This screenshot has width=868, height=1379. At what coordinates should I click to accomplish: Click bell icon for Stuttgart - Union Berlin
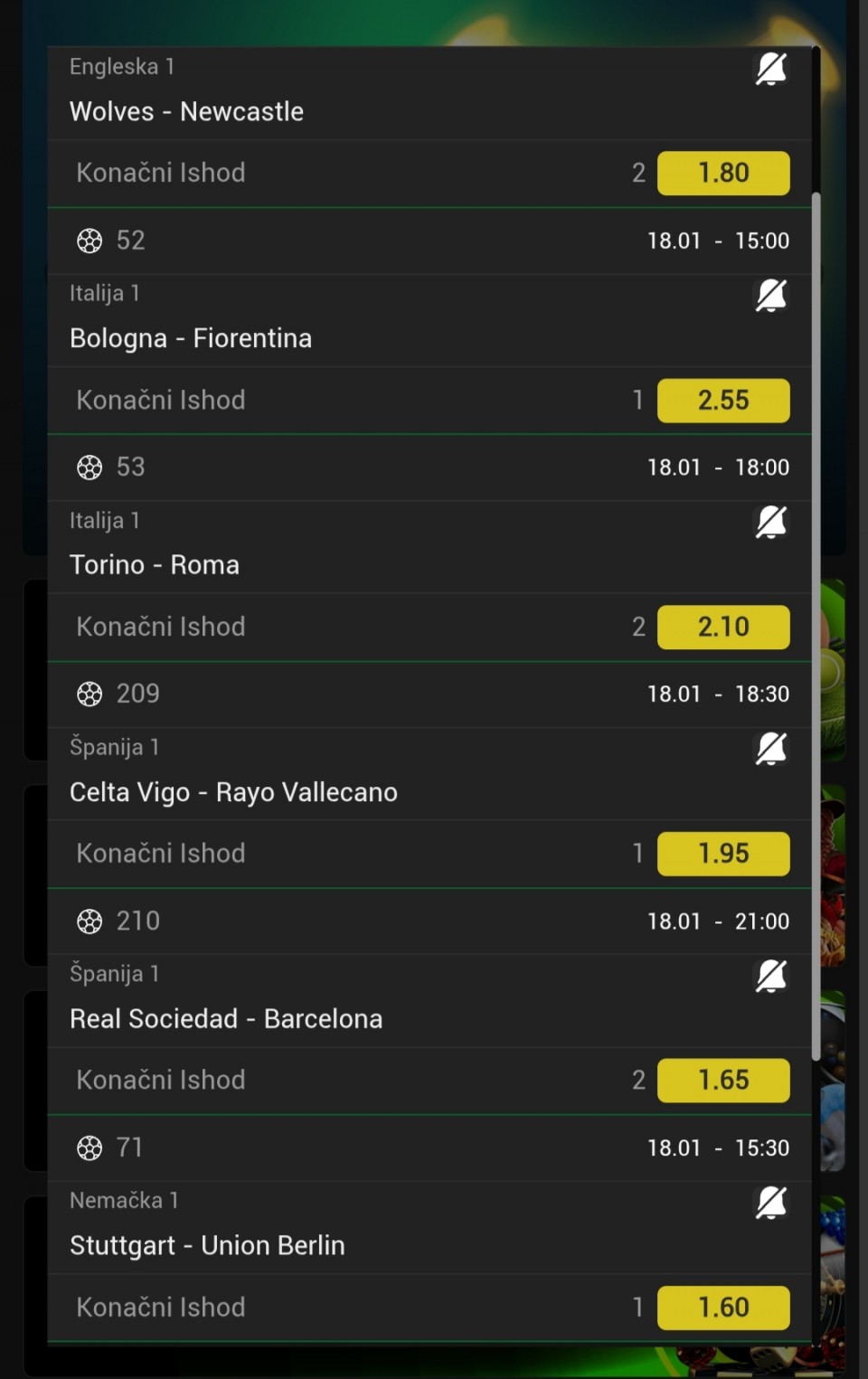771,1203
